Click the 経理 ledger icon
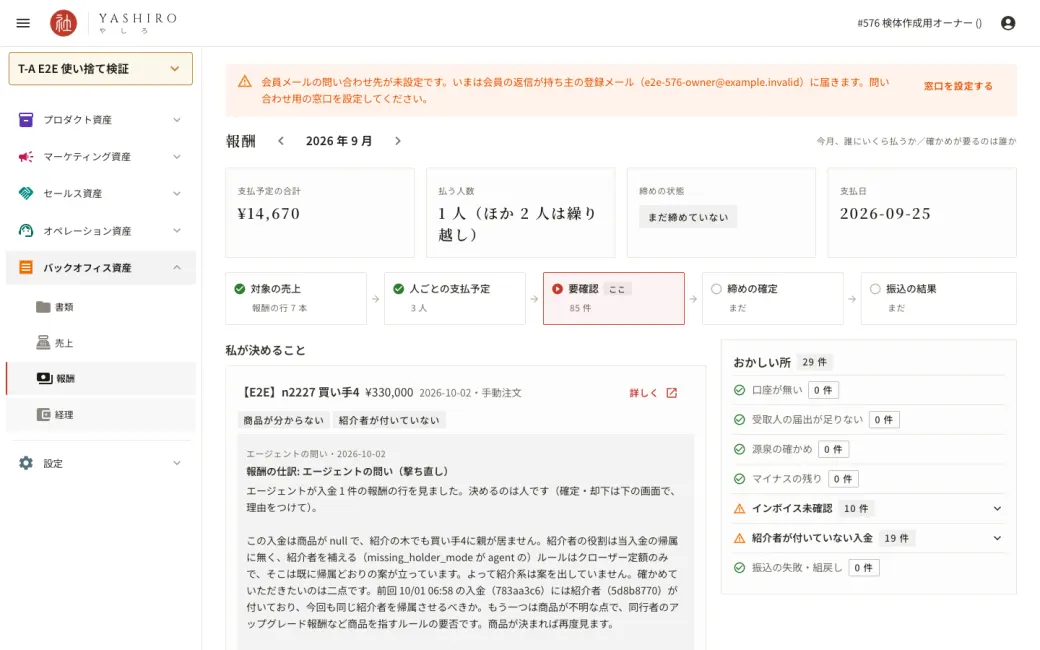This screenshot has height=650, width=1040. click(x=43, y=415)
